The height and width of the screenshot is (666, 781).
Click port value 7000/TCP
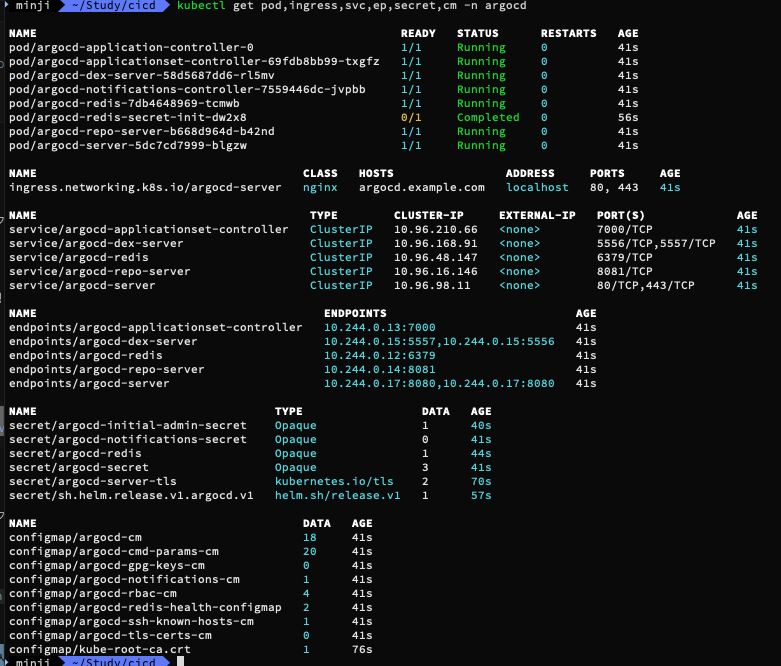(625, 229)
